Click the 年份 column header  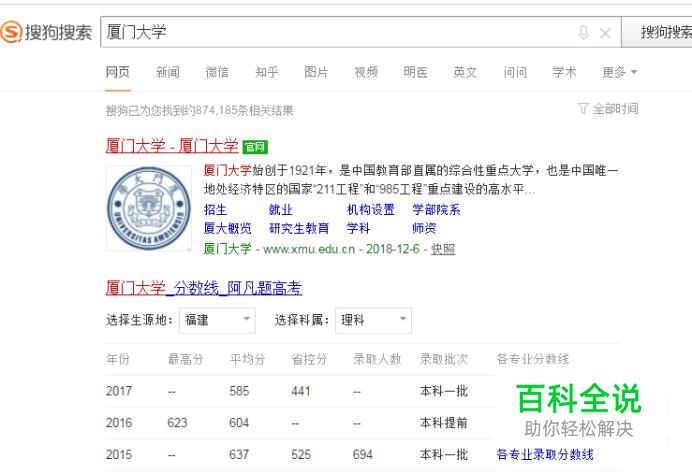tap(118, 359)
